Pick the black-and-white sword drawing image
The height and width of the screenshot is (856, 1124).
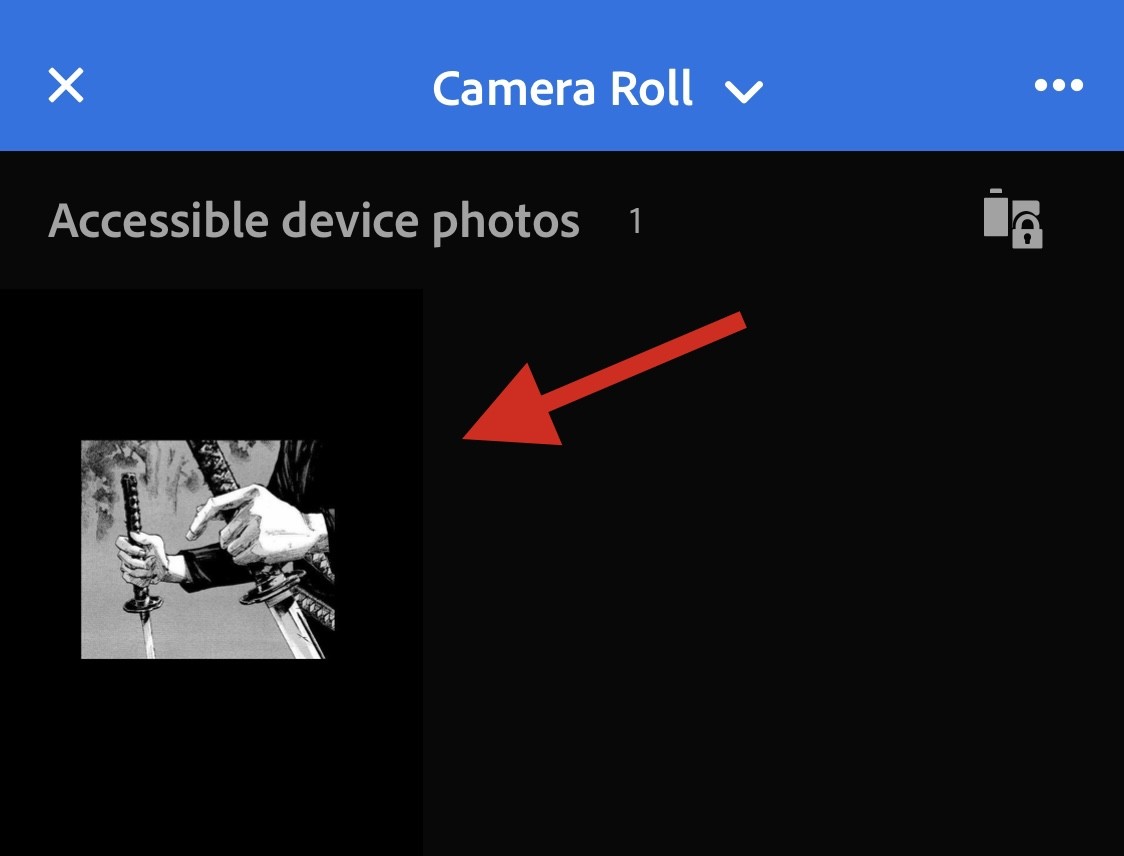tap(208, 549)
